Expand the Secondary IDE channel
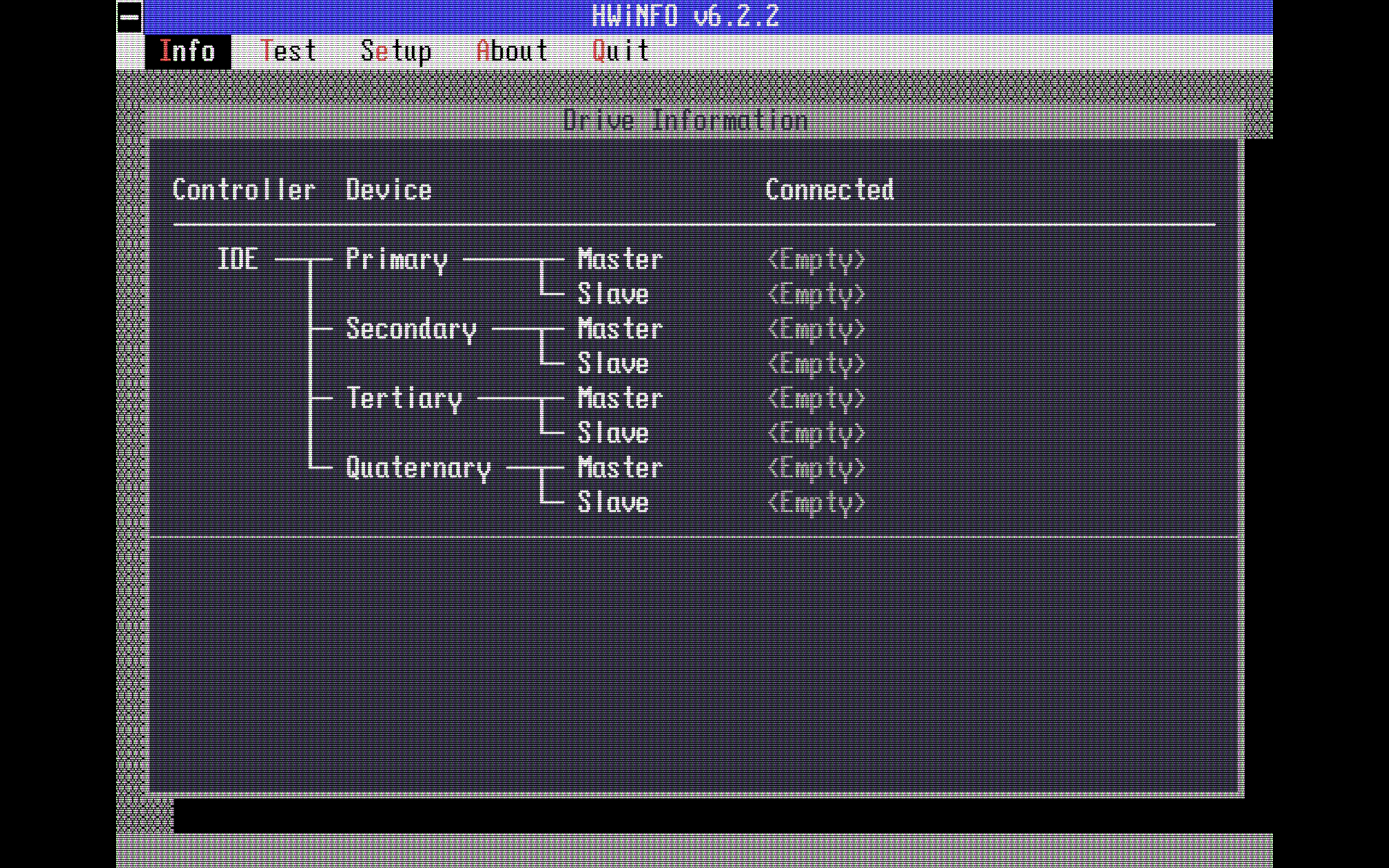The image size is (1389, 868). 411,329
